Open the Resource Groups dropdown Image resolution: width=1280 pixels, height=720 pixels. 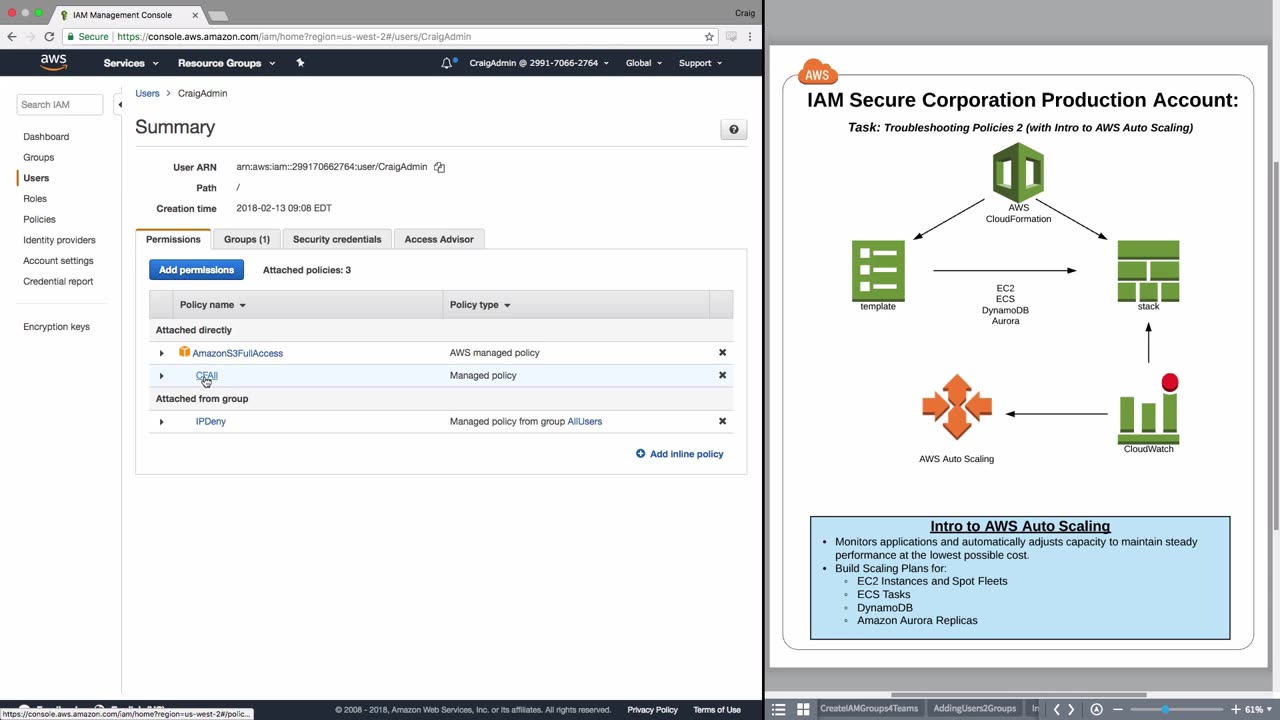[225, 63]
